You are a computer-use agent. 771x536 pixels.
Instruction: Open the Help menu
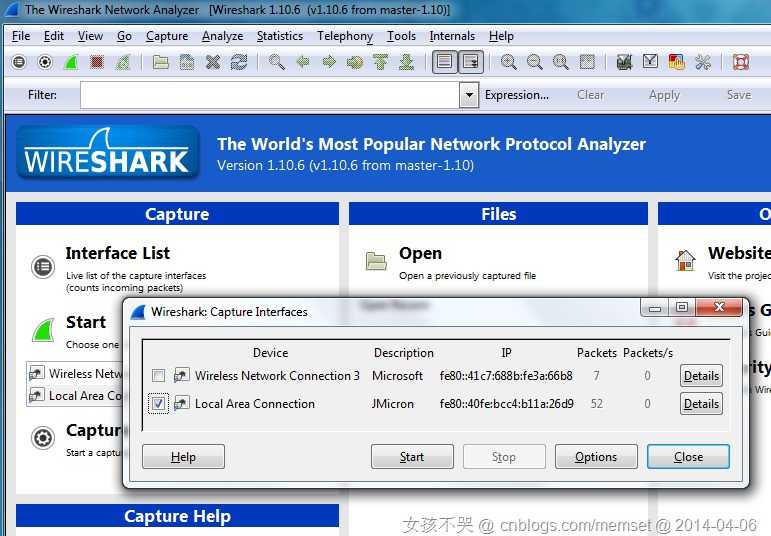tap(501, 36)
